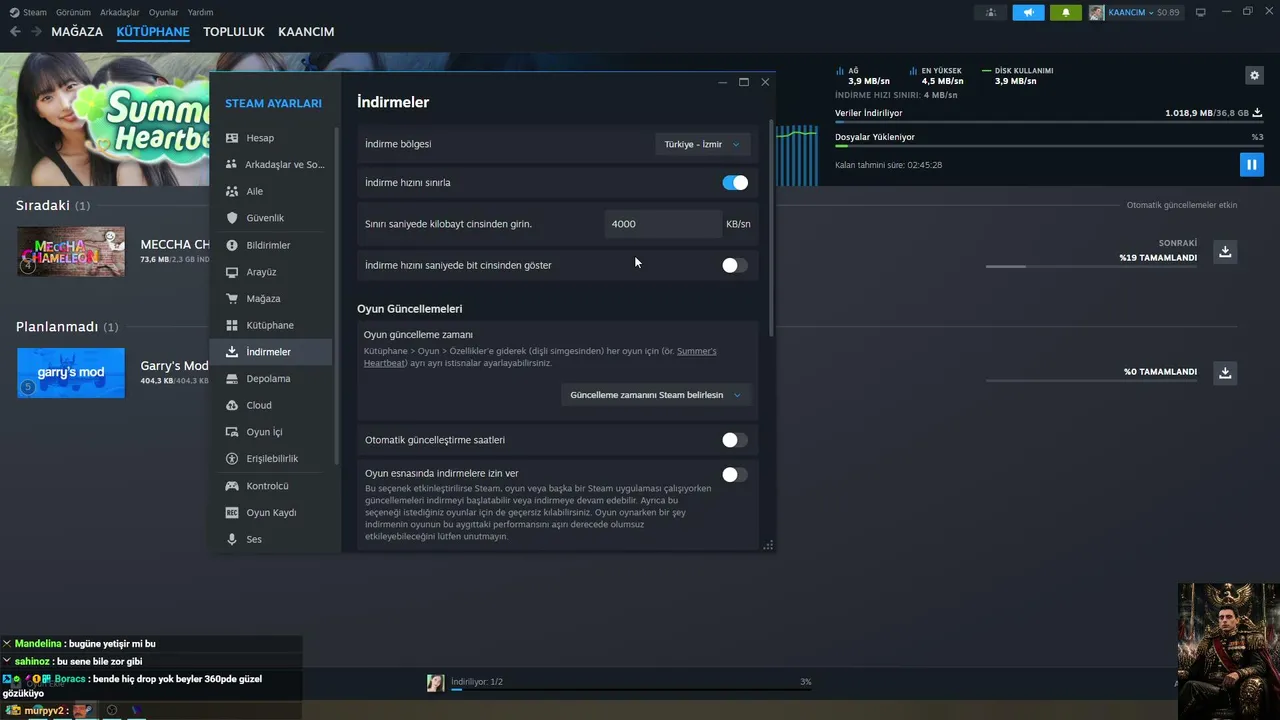Open the Oyunlar menu
This screenshot has width=1280, height=720.
pos(164,12)
